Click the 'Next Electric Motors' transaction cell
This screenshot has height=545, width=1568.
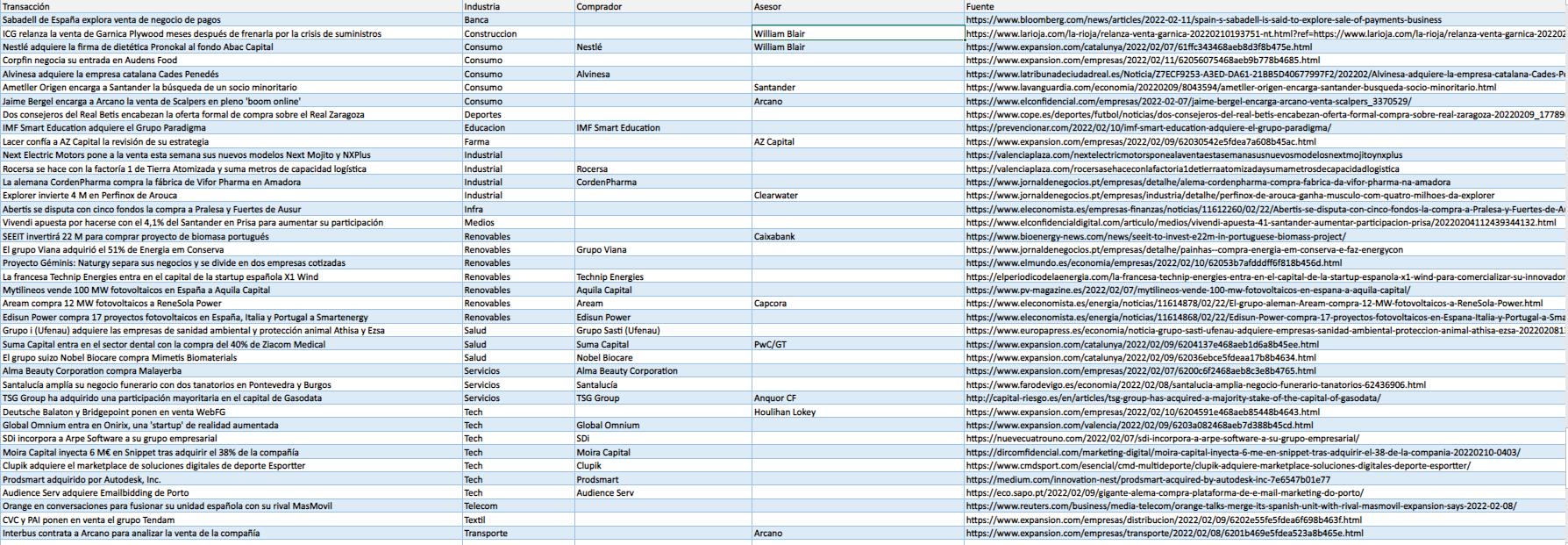231,155
